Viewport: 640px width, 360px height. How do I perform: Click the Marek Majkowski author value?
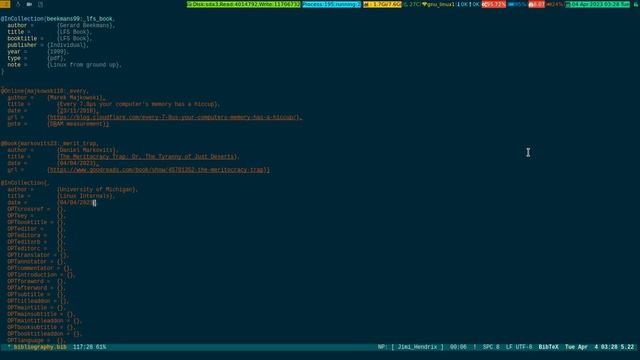click(76, 98)
